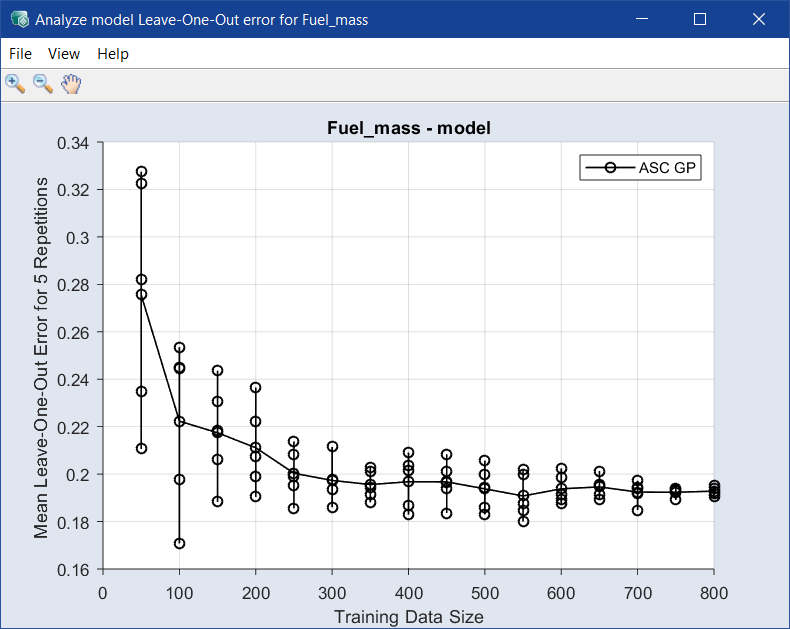790x629 pixels.
Task: Select the Zoom Out magnifier tool
Action: pos(43,84)
